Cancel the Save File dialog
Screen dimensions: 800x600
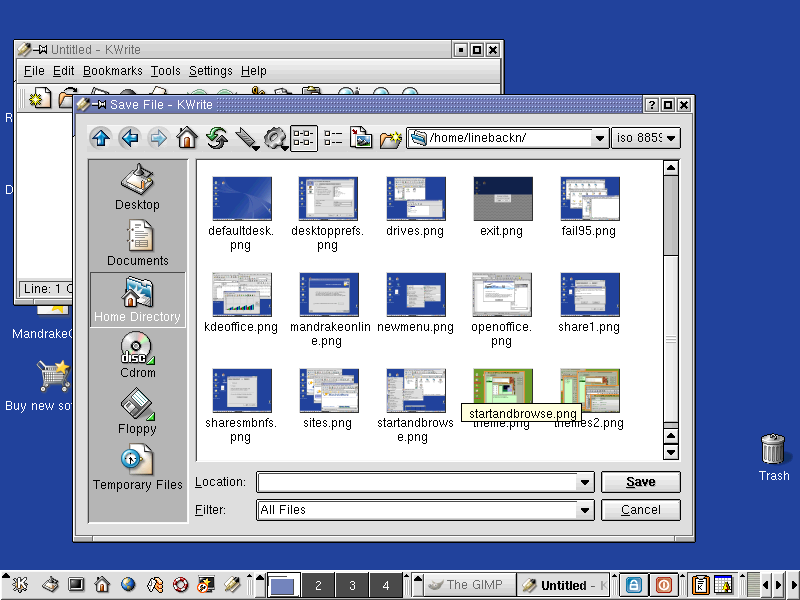coord(640,510)
